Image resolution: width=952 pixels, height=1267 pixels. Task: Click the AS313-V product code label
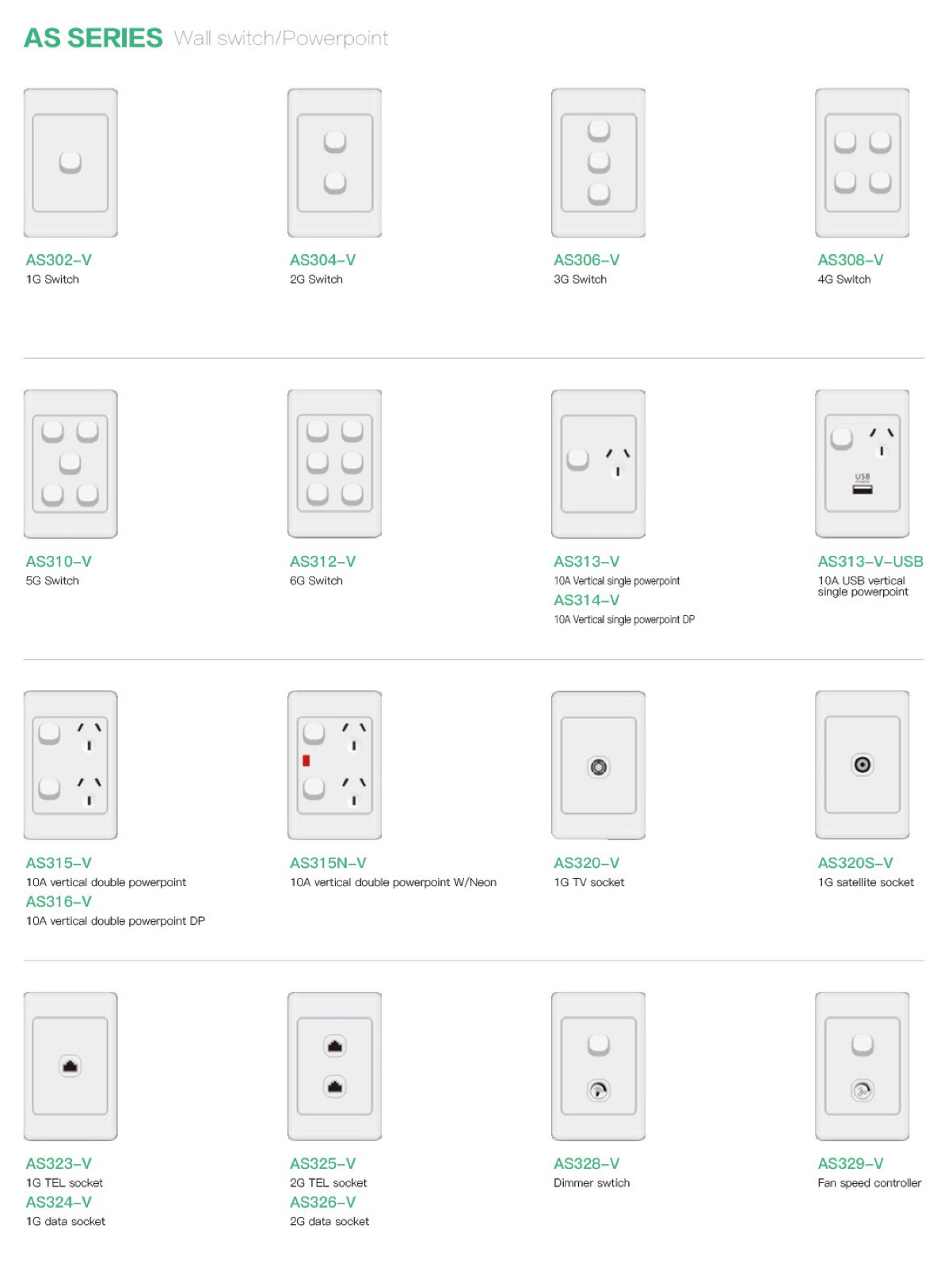click(587, 561)
